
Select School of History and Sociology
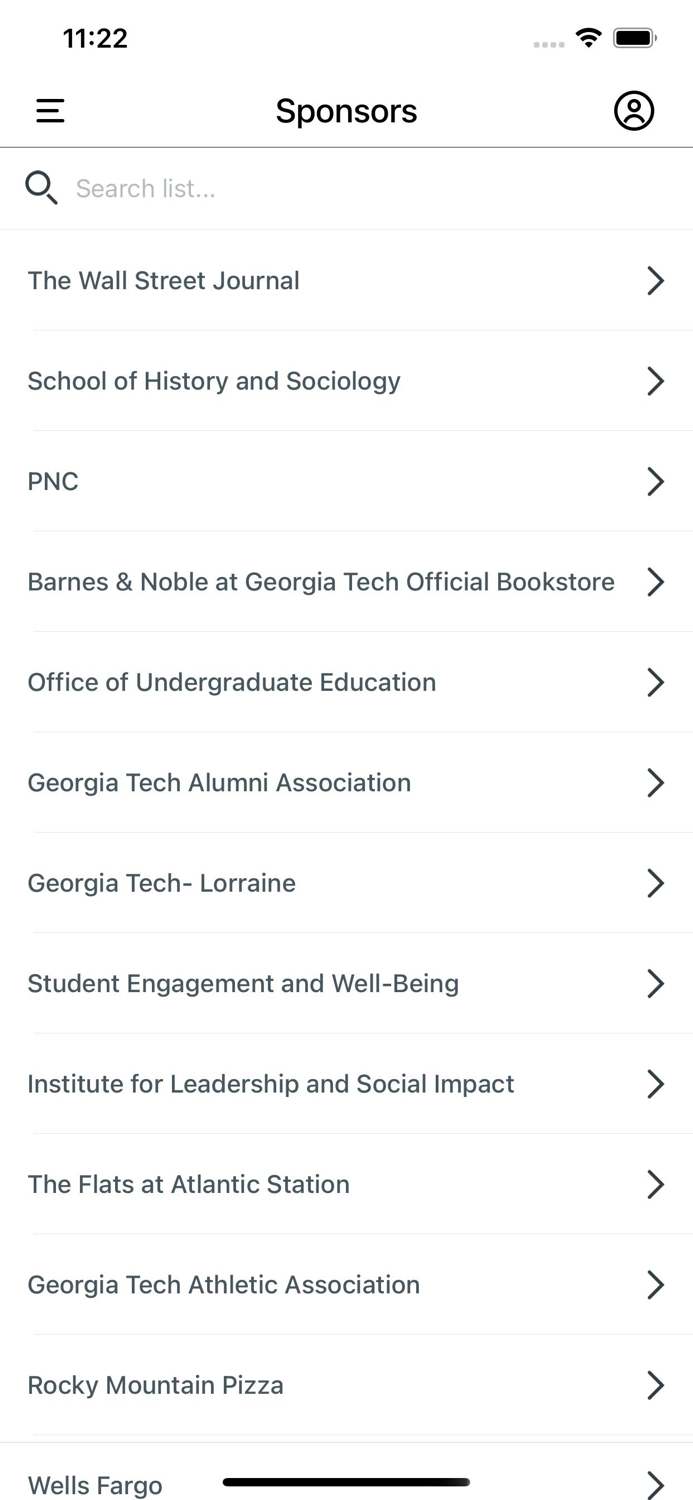coord(214,381)
